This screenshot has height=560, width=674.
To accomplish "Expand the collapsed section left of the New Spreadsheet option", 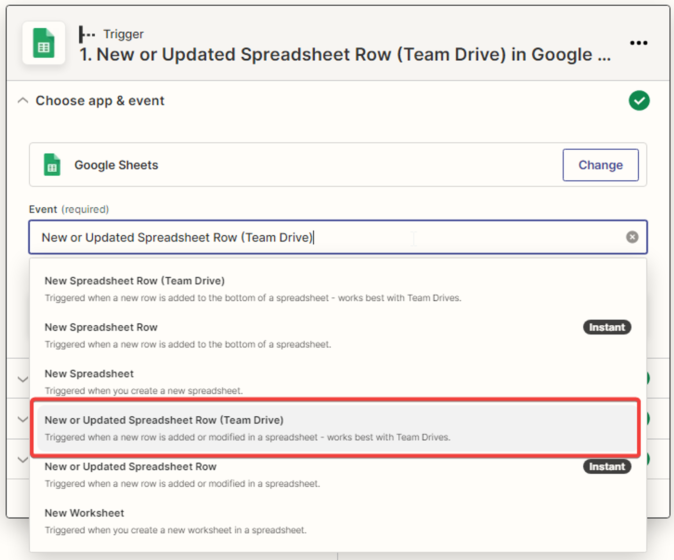I will 23,379.
